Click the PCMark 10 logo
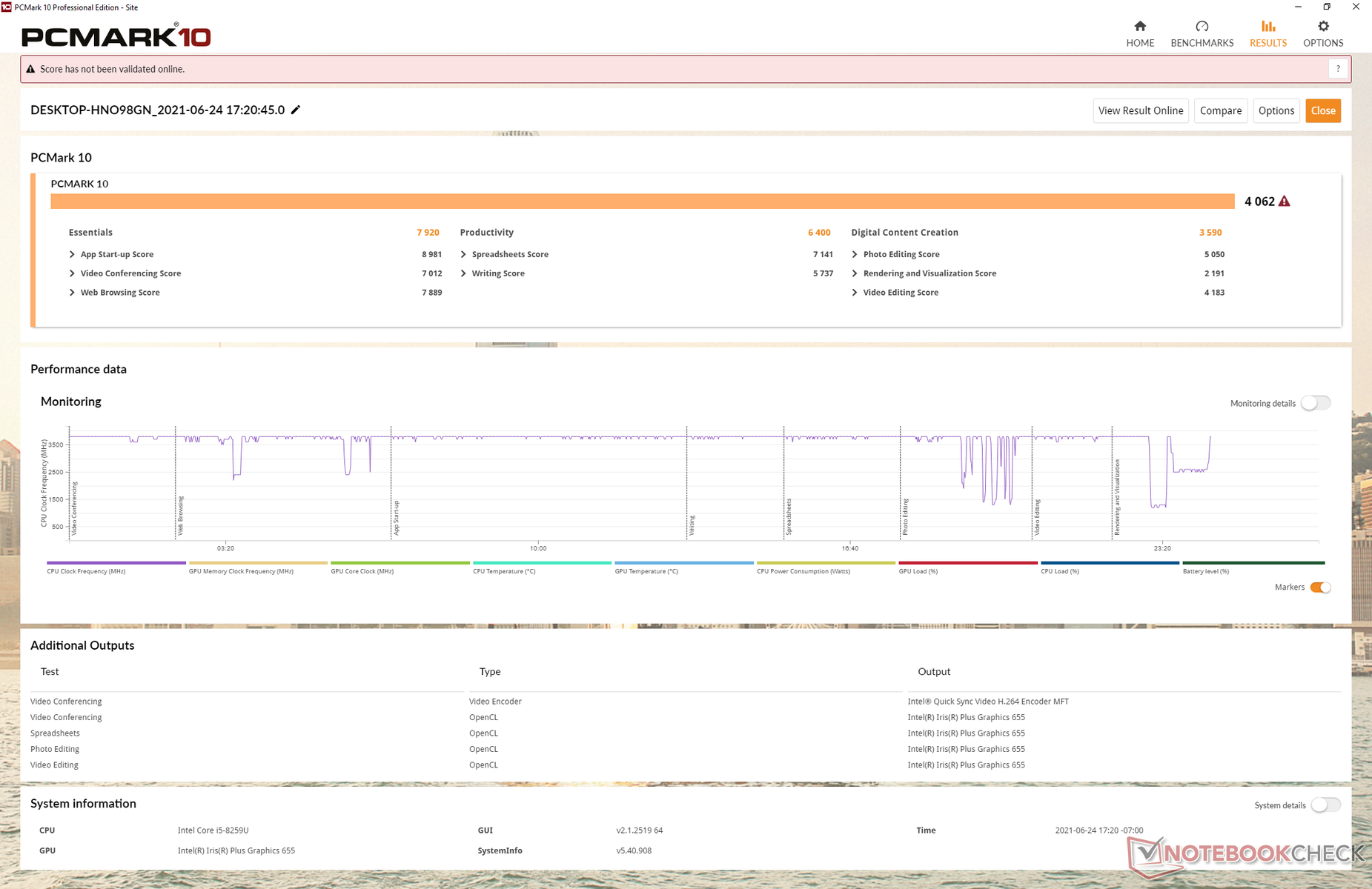This screenshot has height=889, width=1372. tap(116, 36)
